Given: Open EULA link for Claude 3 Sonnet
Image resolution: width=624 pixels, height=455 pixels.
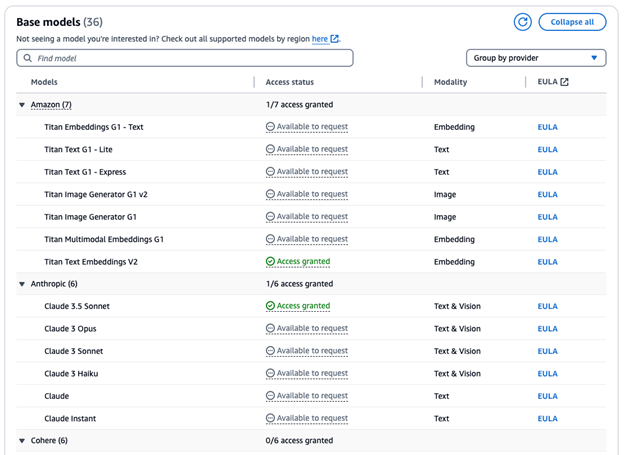Looking at the screenshot, I should coord(547,352).
